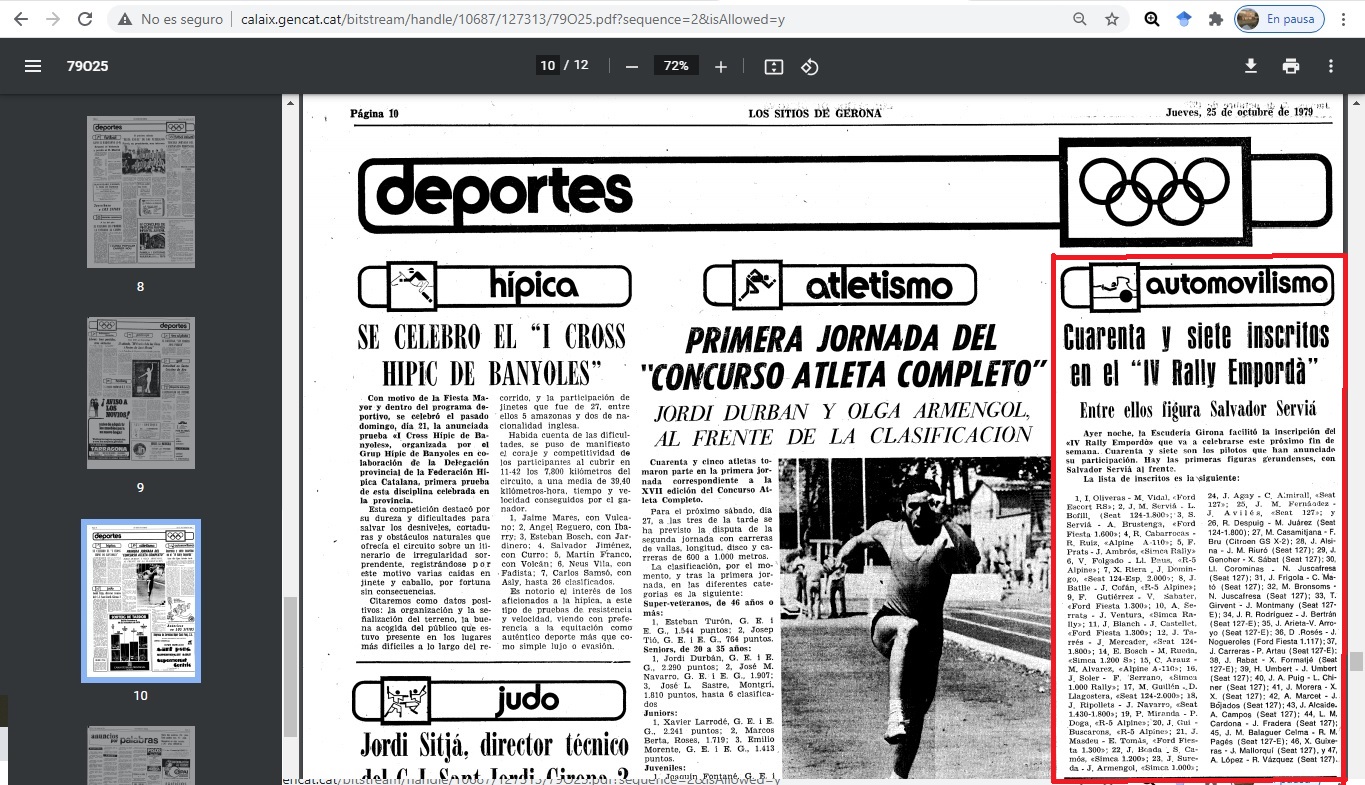This screenshot has height=785, width=1365.
Task: Open the partially visible page 11 thumbnail
Action: 140,755
